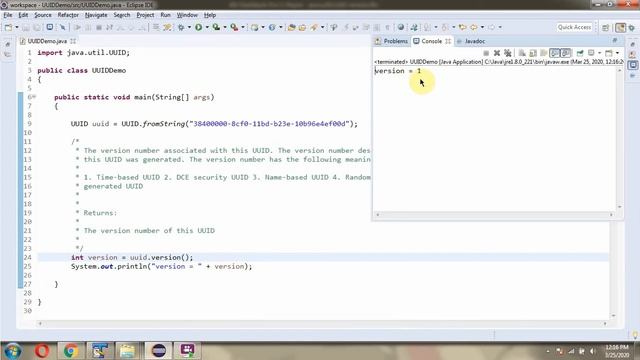Open Opera from the taskbar
This screenshot has height=360, width=640.
point(42,351)
